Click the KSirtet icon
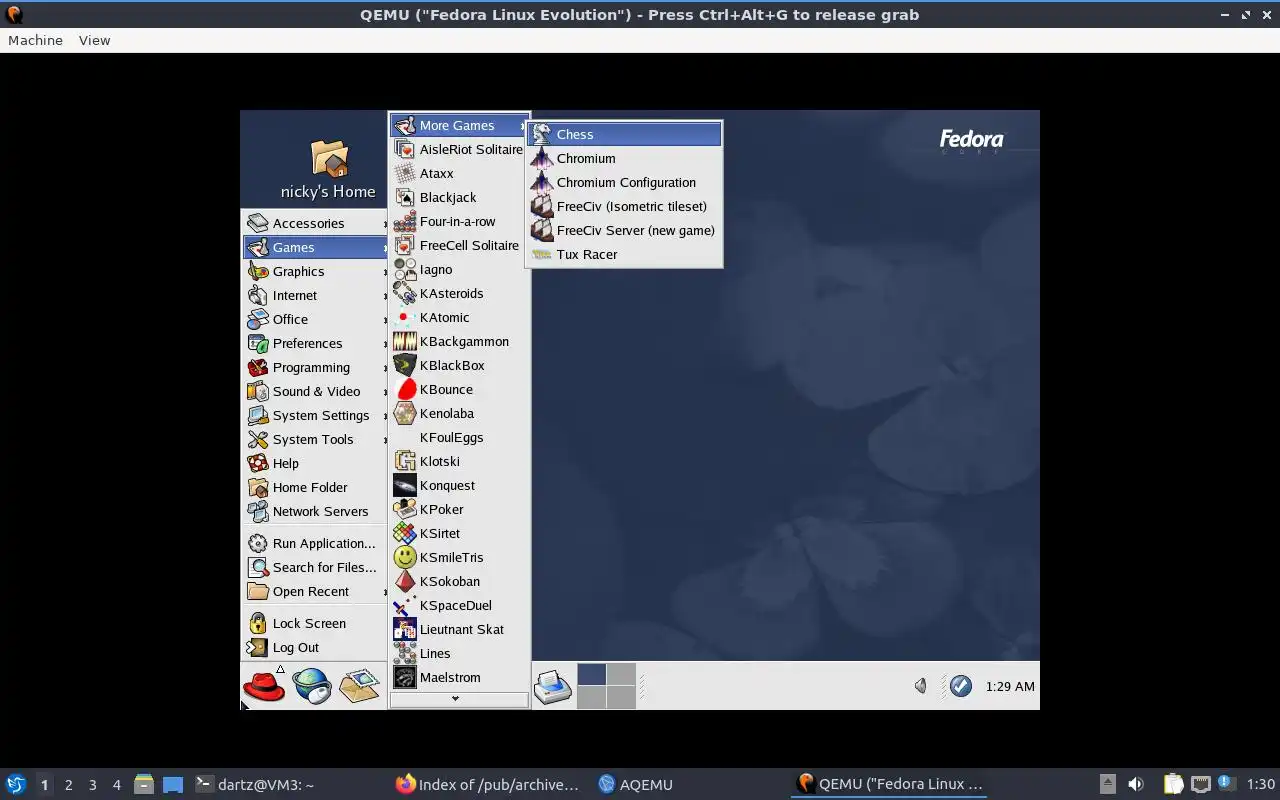Viewport: 1280px width, 800px height. (x=405, y=533)
